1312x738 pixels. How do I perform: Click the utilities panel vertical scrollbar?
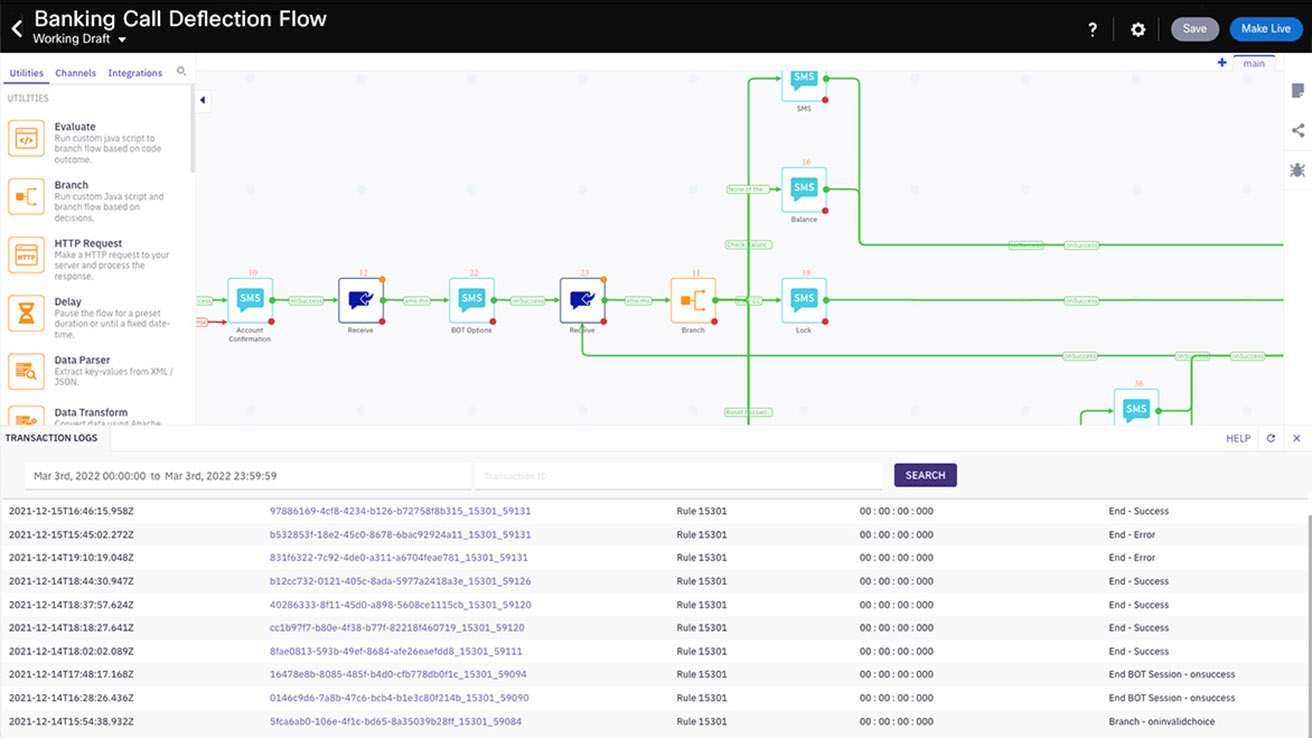(x=192, y=130)
